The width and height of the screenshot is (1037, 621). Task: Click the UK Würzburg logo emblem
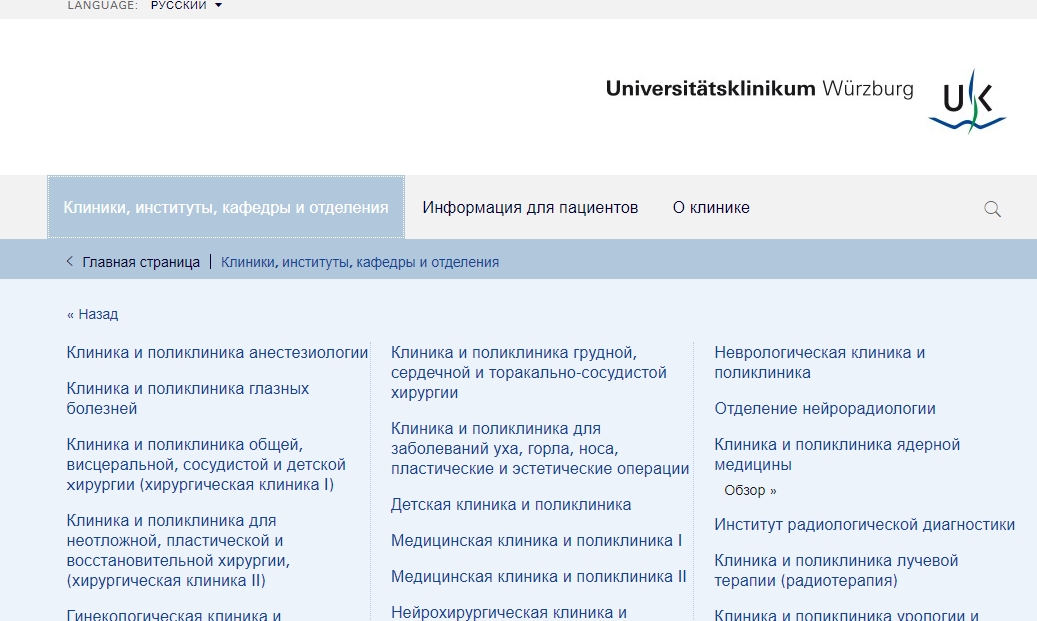tap(967, 103)
